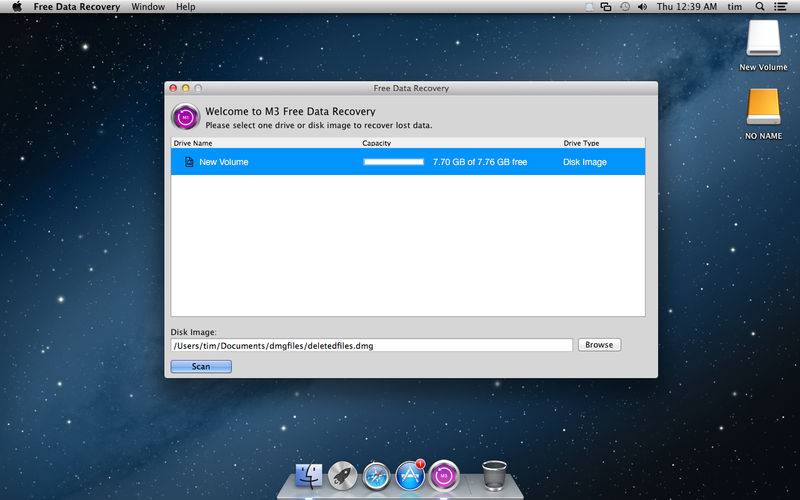The width and height of the screenshot is (800, 500).
Task: Open Finder from the Dock
Action: point(309,476)
